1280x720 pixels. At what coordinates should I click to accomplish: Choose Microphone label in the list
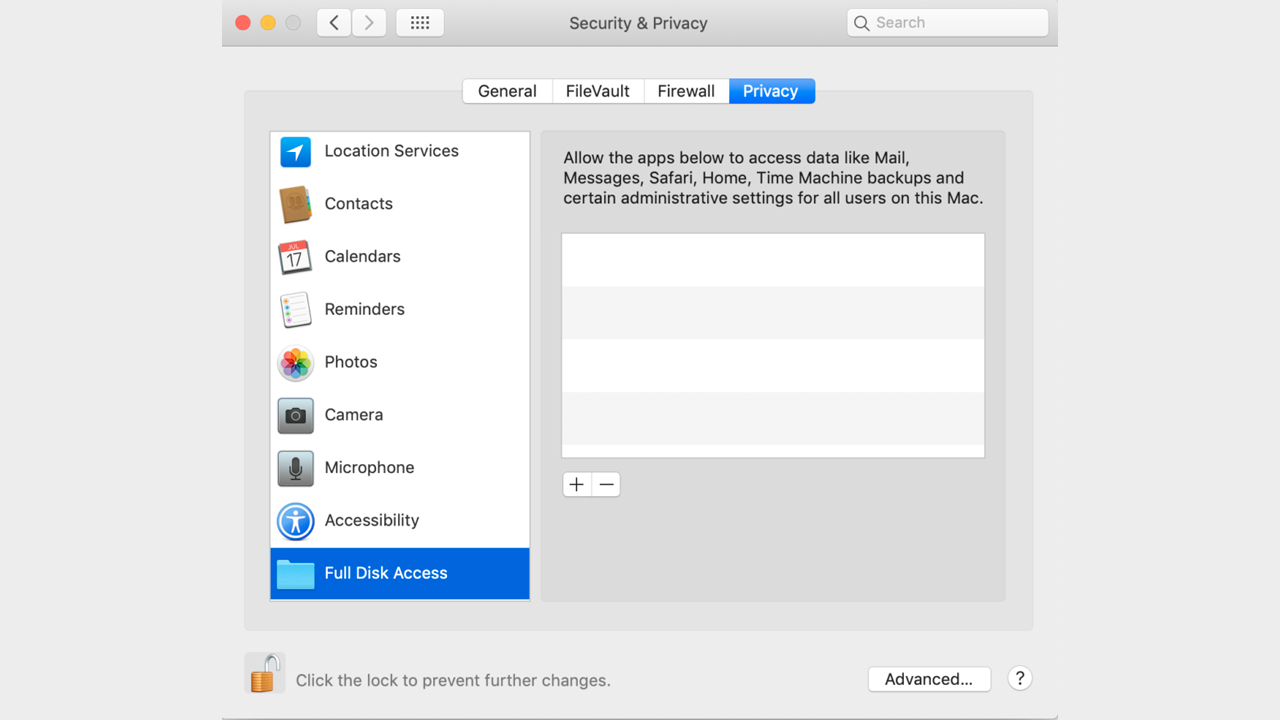click(370, 468)
